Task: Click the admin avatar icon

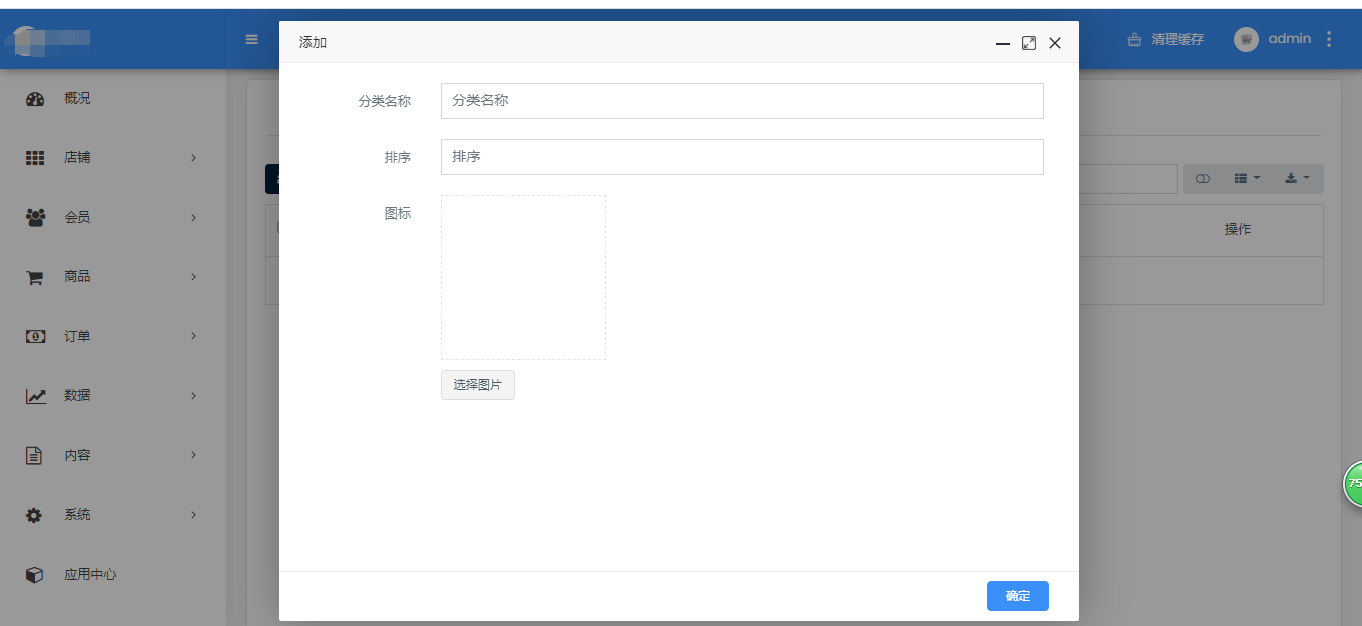Action: 1246,39
